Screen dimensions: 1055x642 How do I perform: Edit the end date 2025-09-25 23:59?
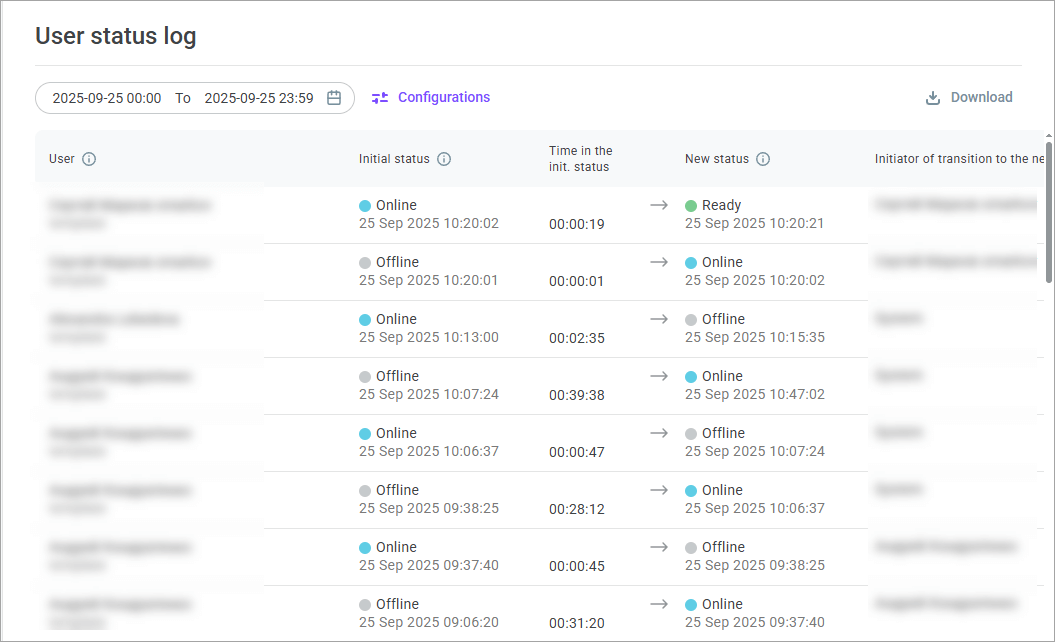coord(258,98)
